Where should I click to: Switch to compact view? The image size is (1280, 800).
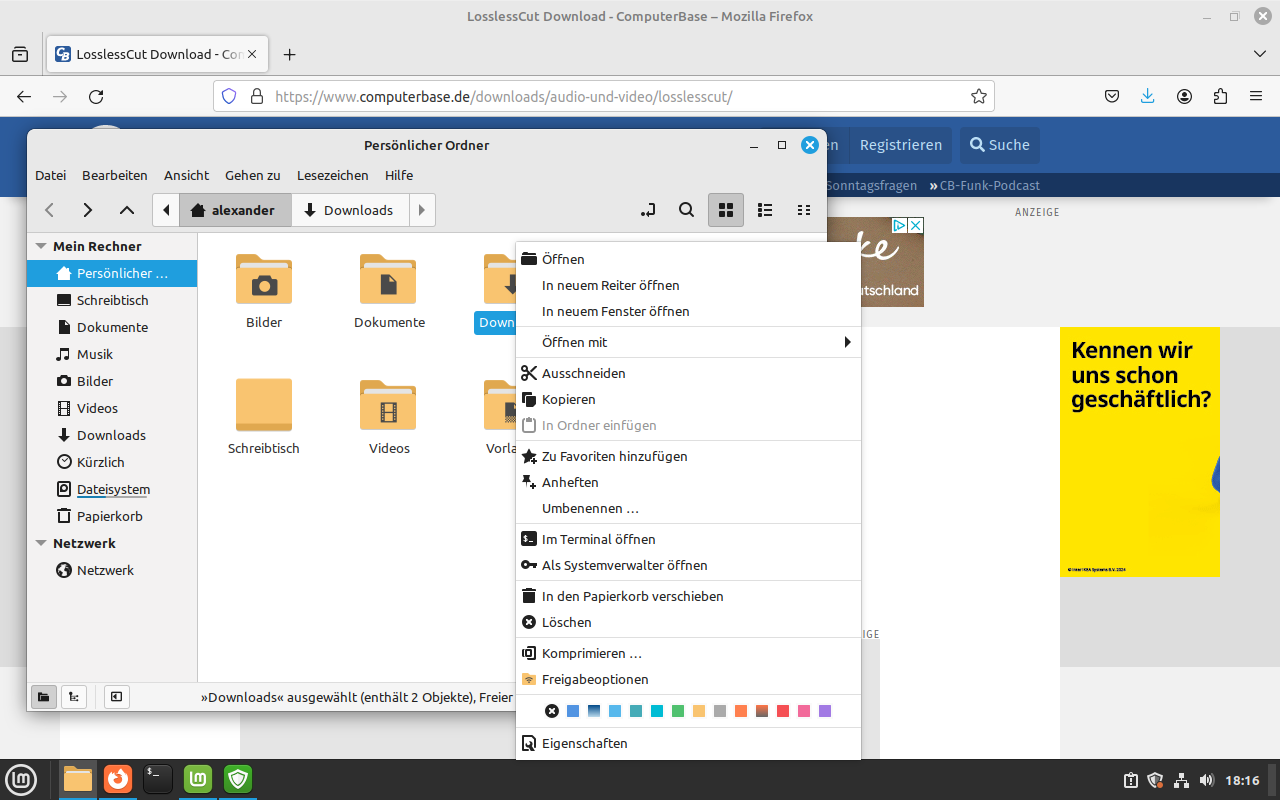803,210
